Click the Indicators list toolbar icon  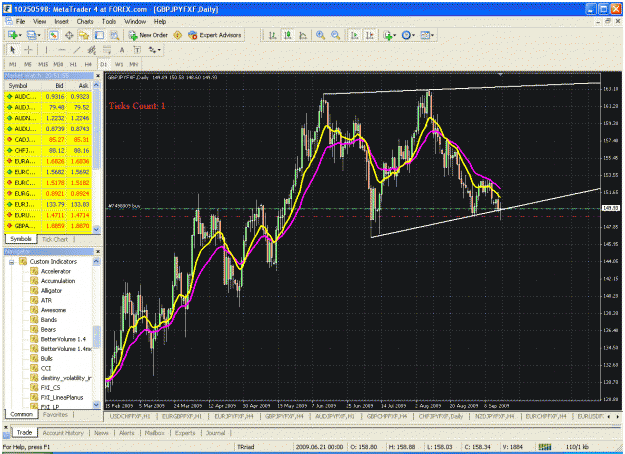click(x=387, y=35)
